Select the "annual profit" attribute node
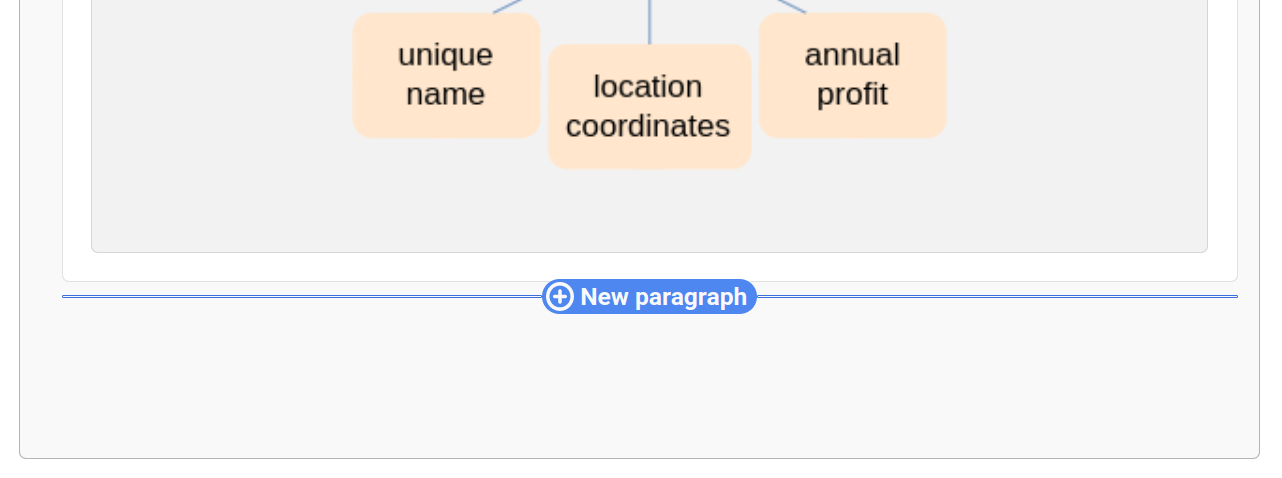Image resolution: width=1282 pixels, height=478 pixels. point(852,75)
